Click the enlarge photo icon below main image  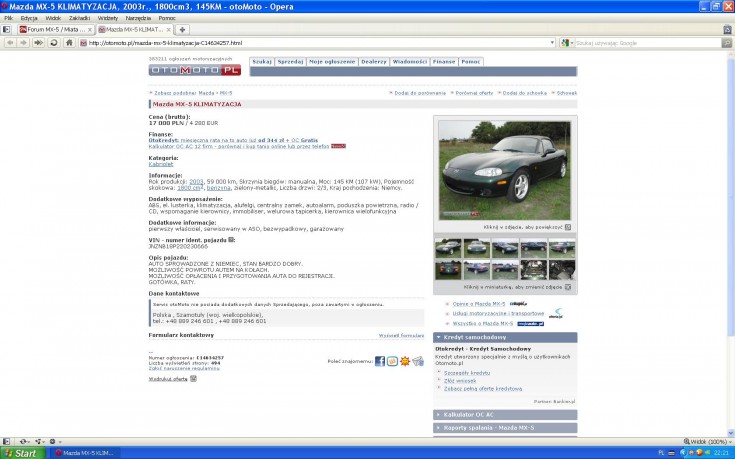[568, 227]
